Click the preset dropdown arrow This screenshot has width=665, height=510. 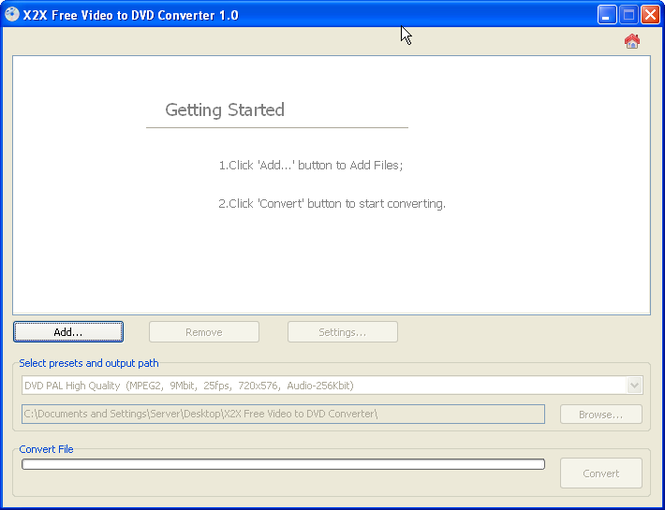pyautogui.click(x=634, y=385)
